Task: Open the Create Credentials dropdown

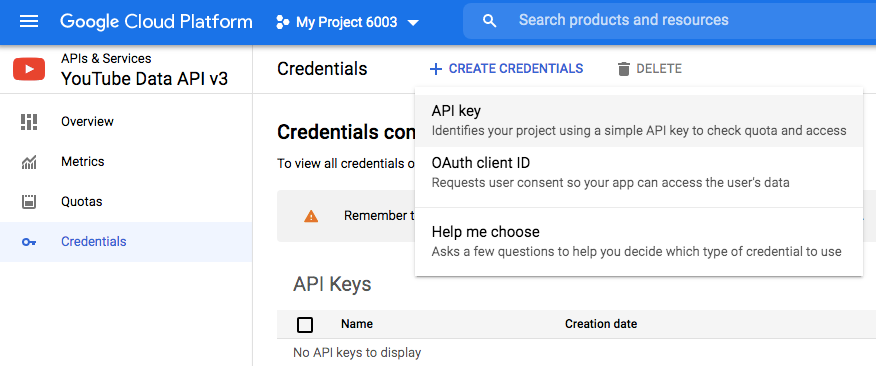Action: 506,69
